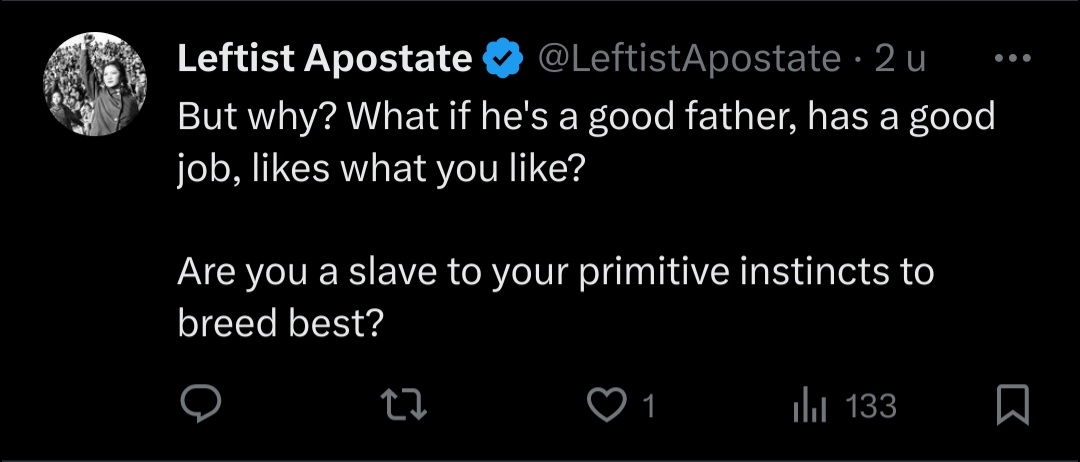1080x462 pixels.
Task: Repost the tweet using the retweet arrows icon
Action: pyautogui.click(x=405, y=404)
